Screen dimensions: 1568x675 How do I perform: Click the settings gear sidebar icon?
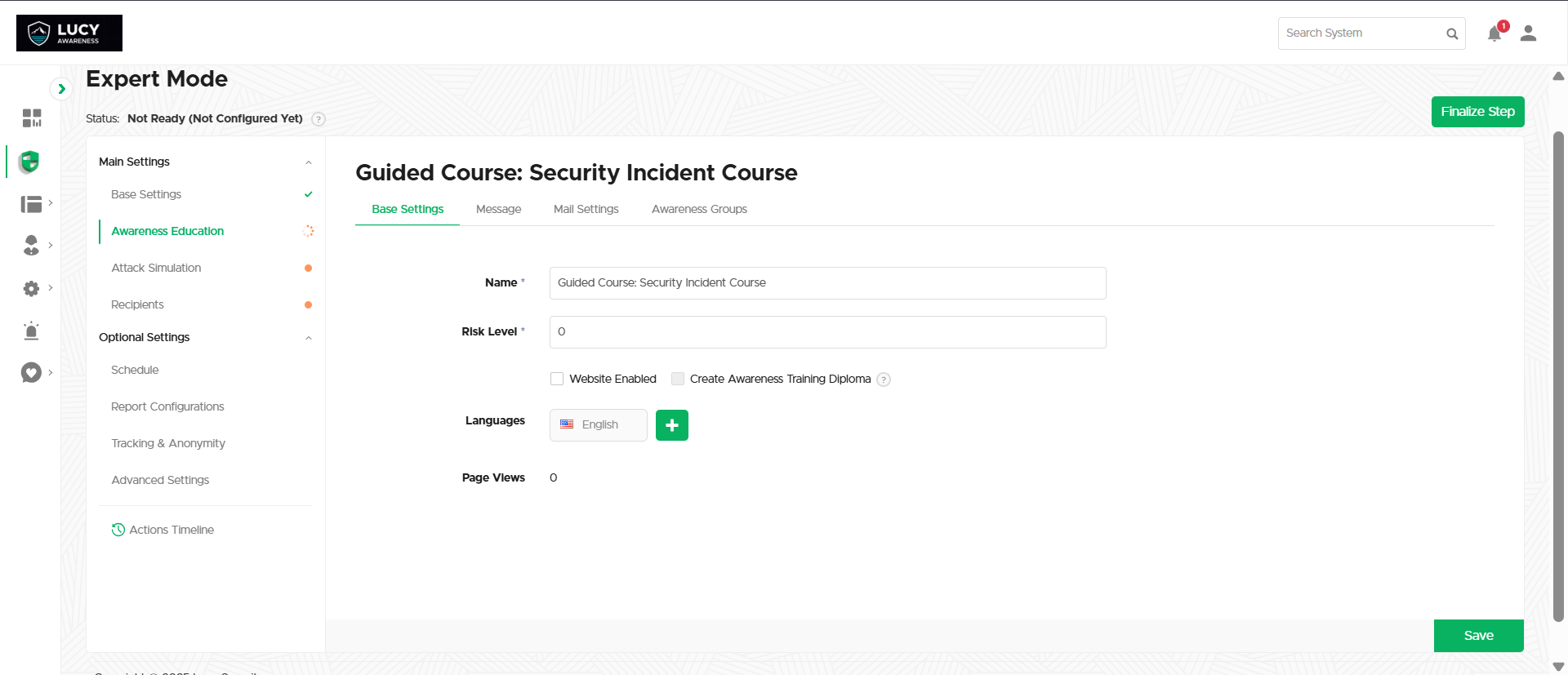(x=31, y=288)
